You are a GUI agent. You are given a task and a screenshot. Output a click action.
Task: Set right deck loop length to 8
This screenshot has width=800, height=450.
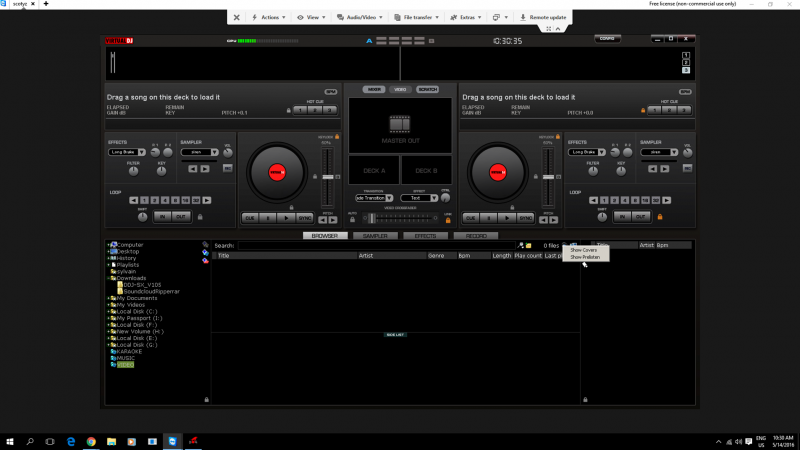(635, 201)
